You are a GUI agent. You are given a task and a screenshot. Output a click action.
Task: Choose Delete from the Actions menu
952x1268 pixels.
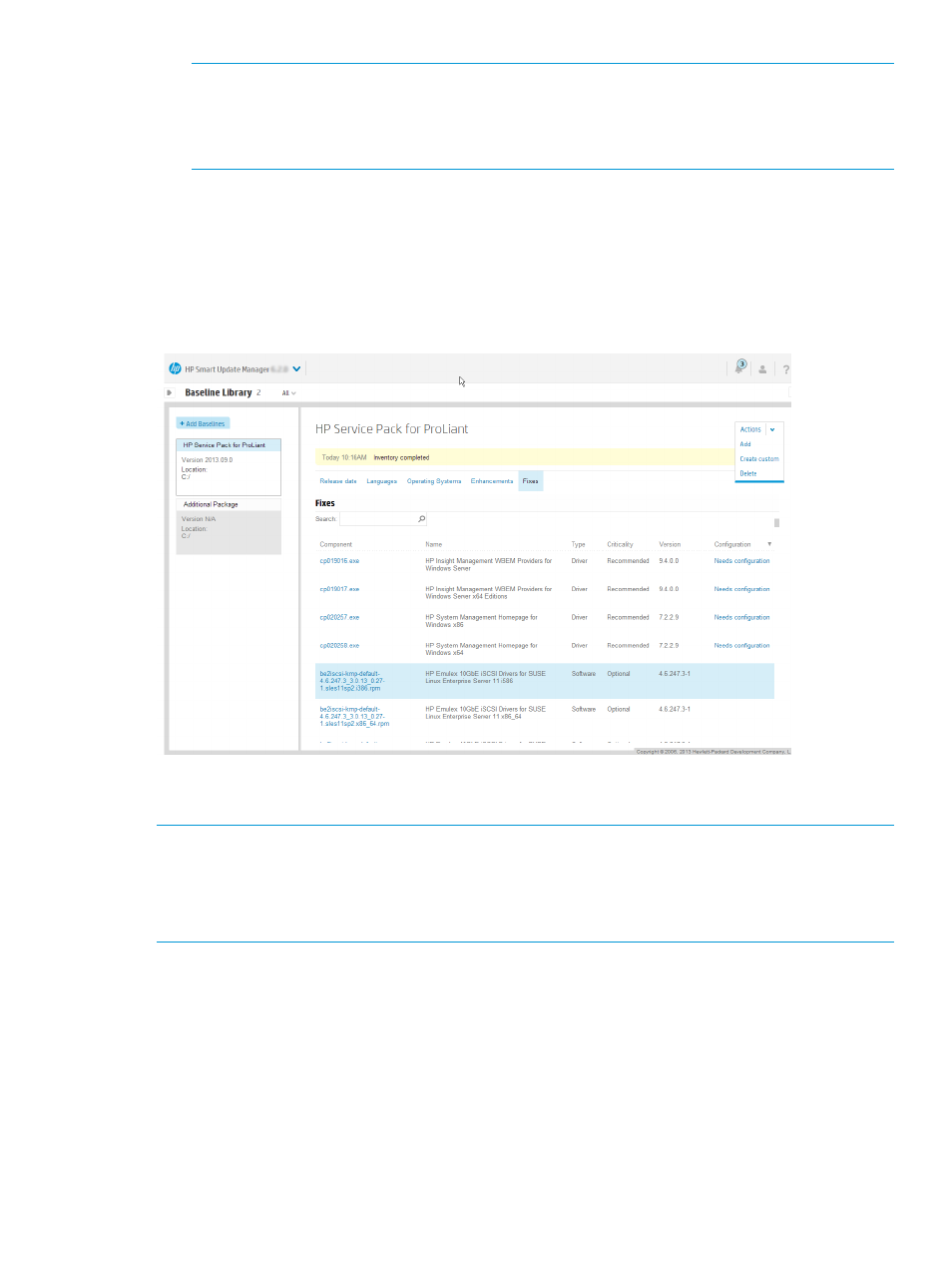(748, 473)
